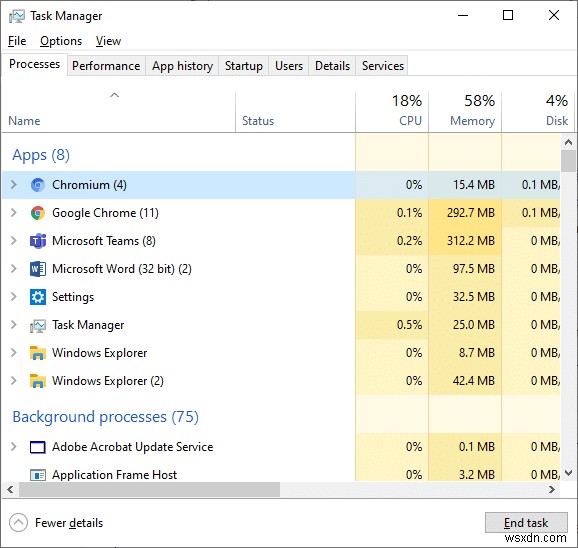578x548 pixels.
Task: Open the File menu
Action: [x=17, y=41]
